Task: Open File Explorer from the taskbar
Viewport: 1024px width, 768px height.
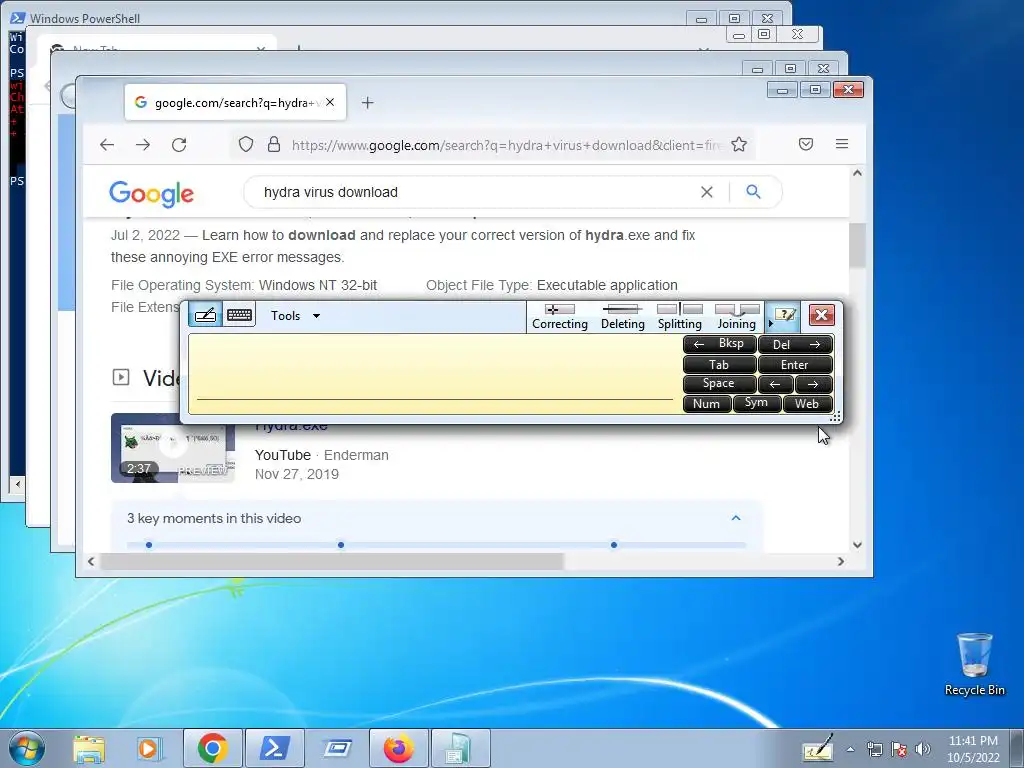Action: point(89,748)
